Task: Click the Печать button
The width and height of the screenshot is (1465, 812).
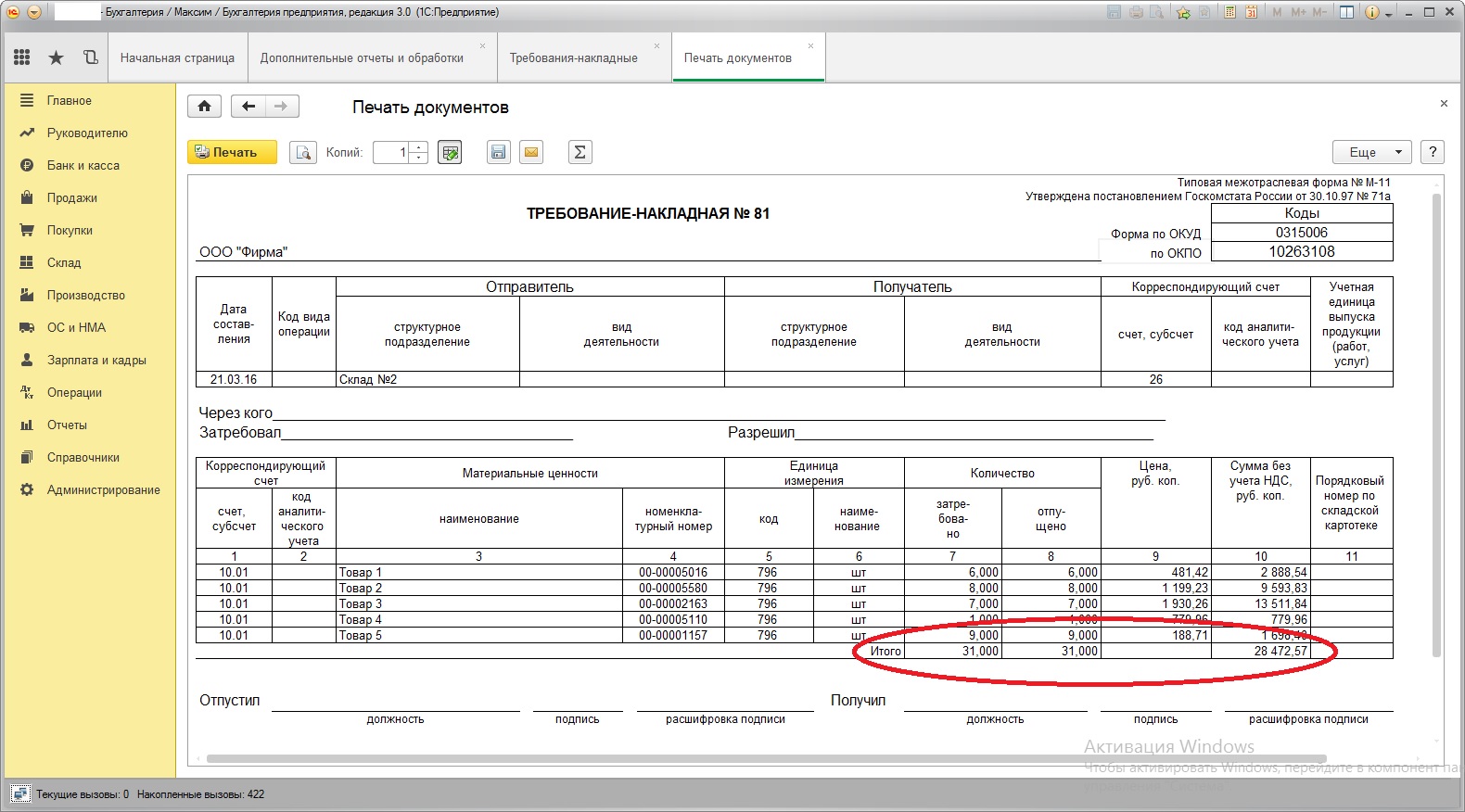Action: (232, 152)
